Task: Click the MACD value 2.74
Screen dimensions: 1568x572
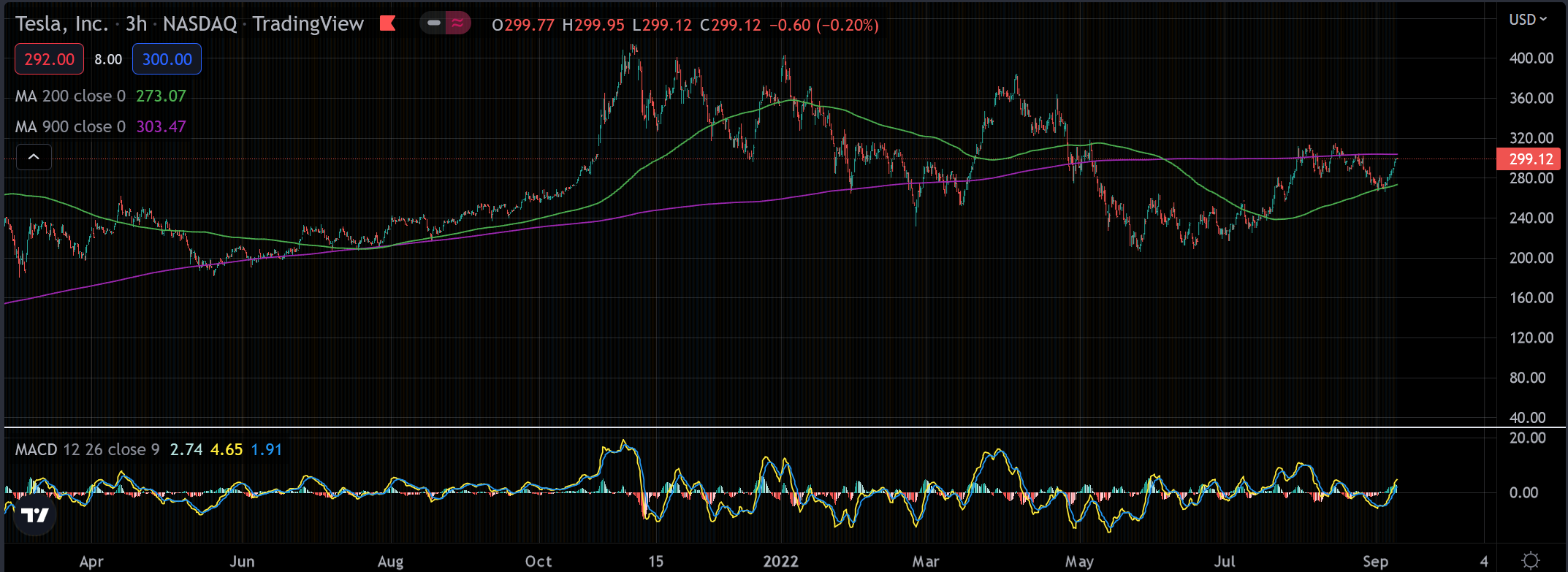Action: [186, 449]
